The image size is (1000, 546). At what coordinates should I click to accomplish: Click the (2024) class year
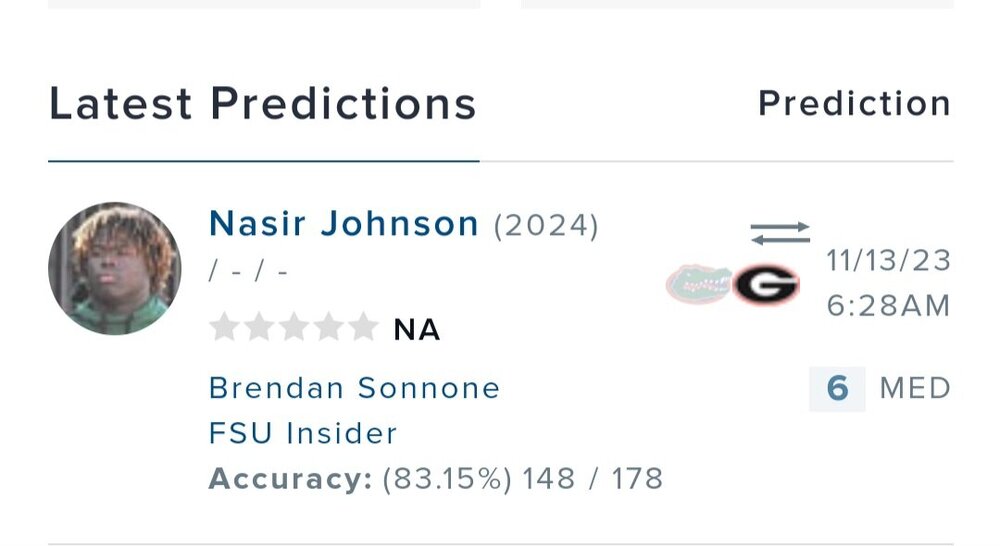coord(546,226)
